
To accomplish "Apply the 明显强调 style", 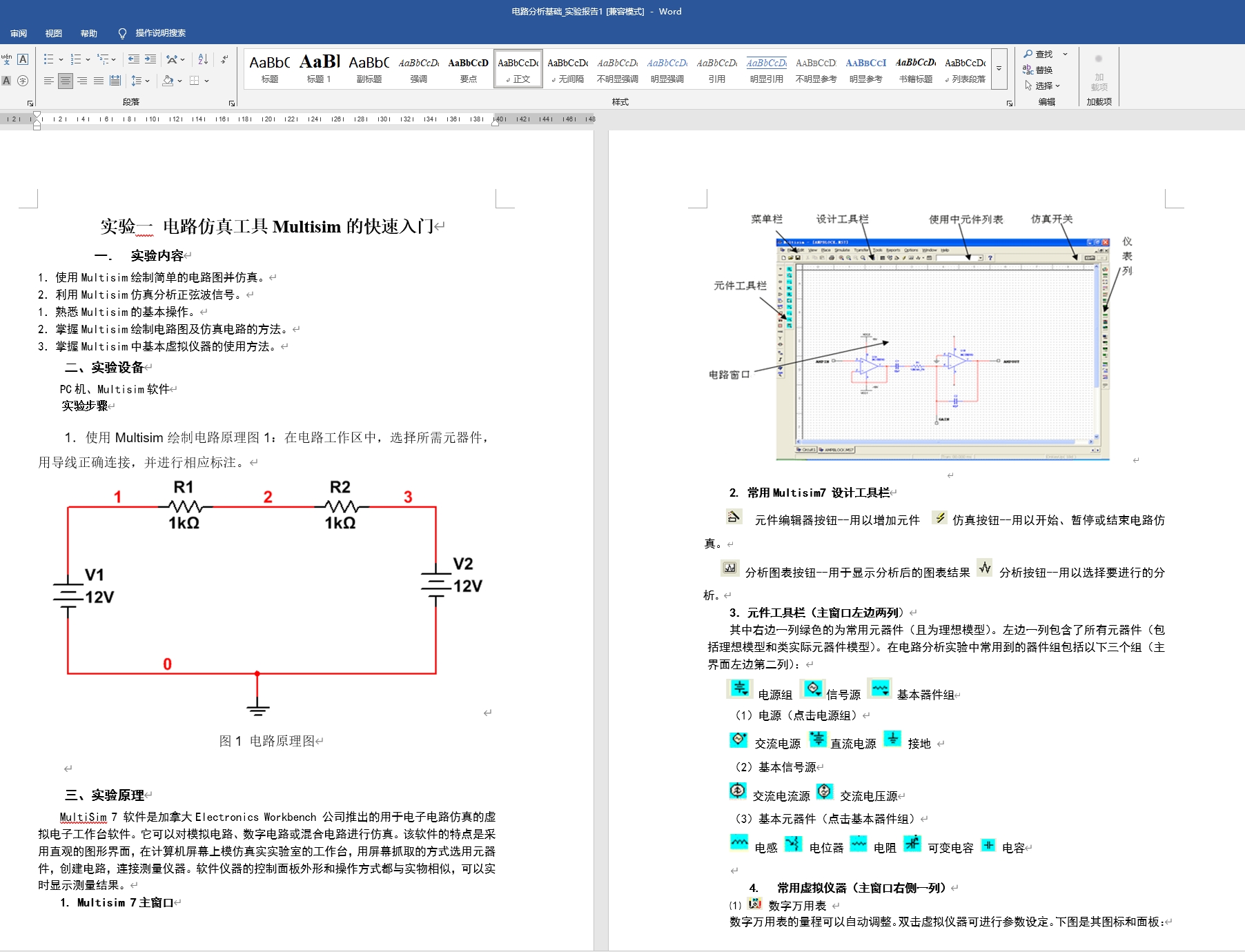I will pos(667,69).
